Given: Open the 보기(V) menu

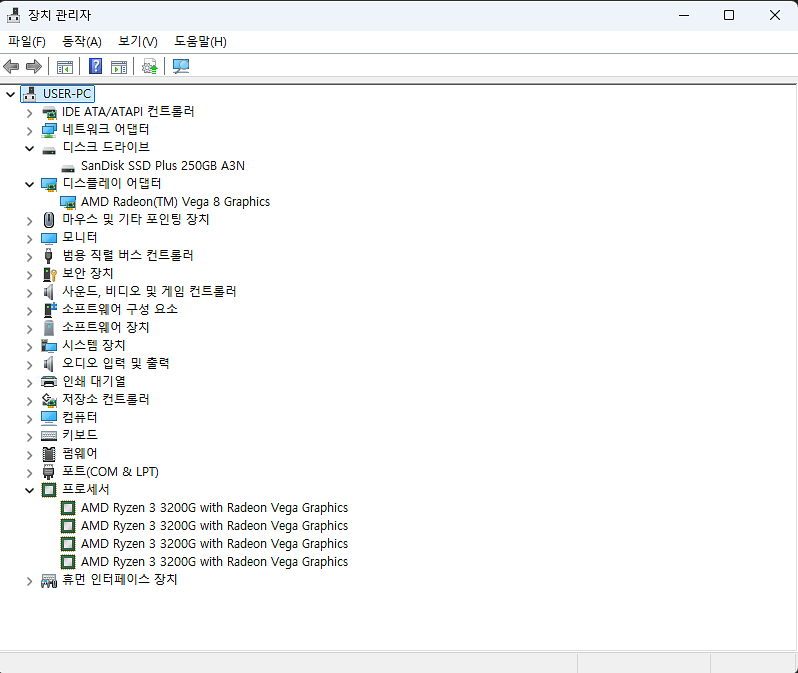Looking at the screenshot, I should pos(138,41).
